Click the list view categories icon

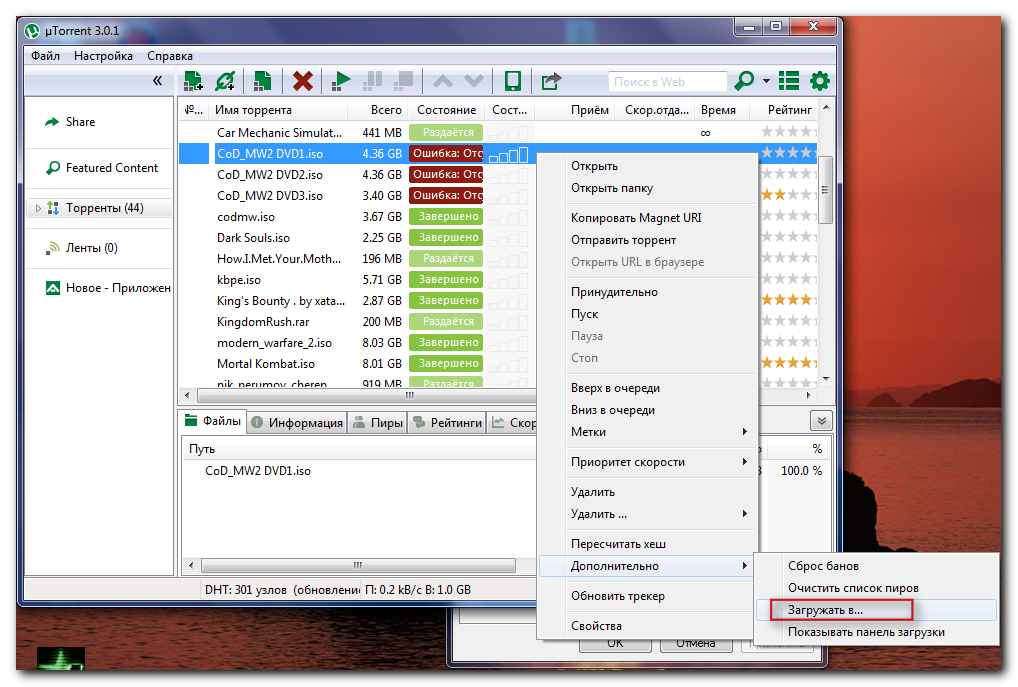tap(789, 81)
